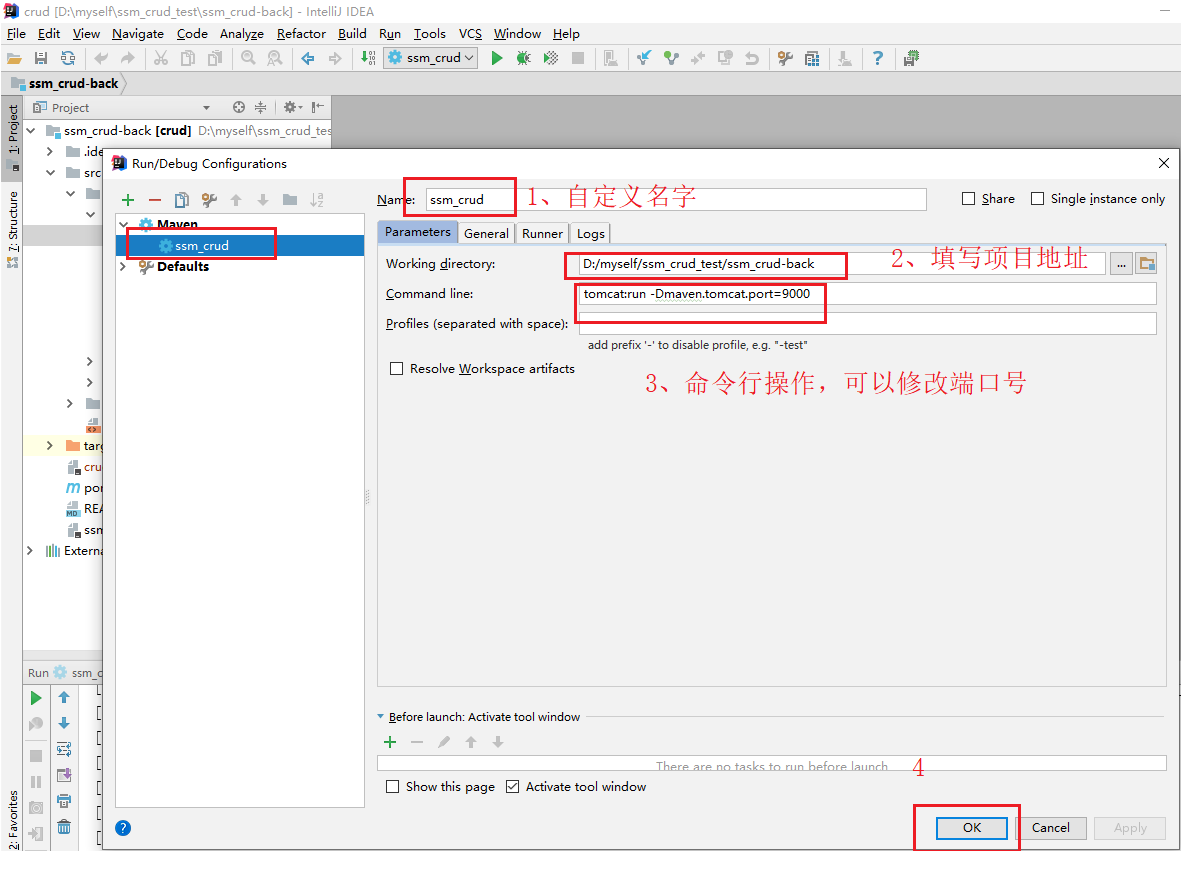The width and height of the screenshot is (1188, 870).
Task: Add before-launch task with green plus
Action: click(x=390, y=743)
